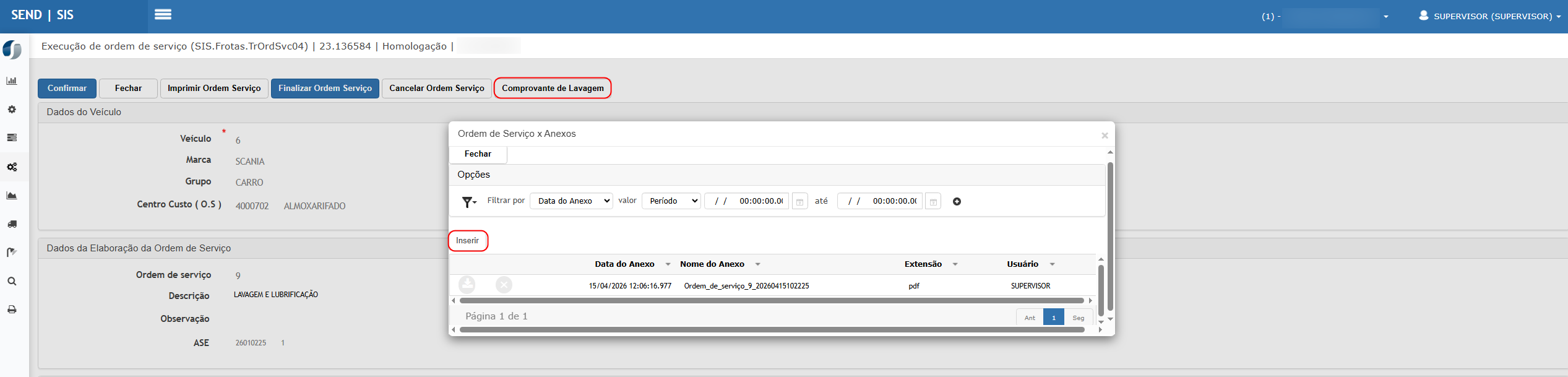Click the Inserir button
Viewport: 1568px width, 377px height.
[468, 241]
